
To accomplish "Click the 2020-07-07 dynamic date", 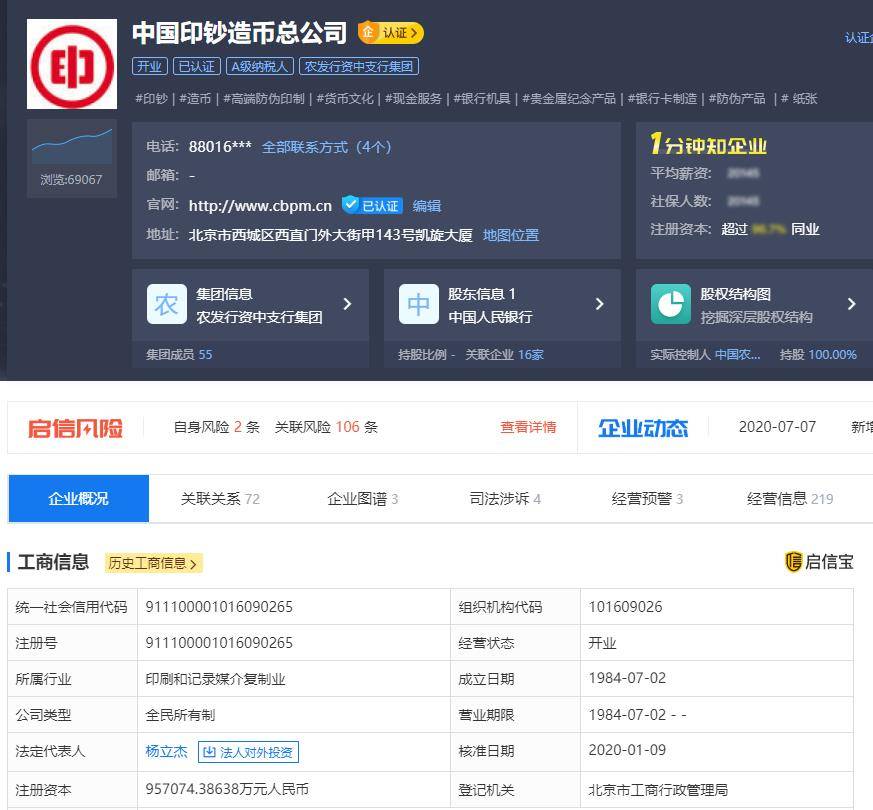I will click(x=777, y=427).
